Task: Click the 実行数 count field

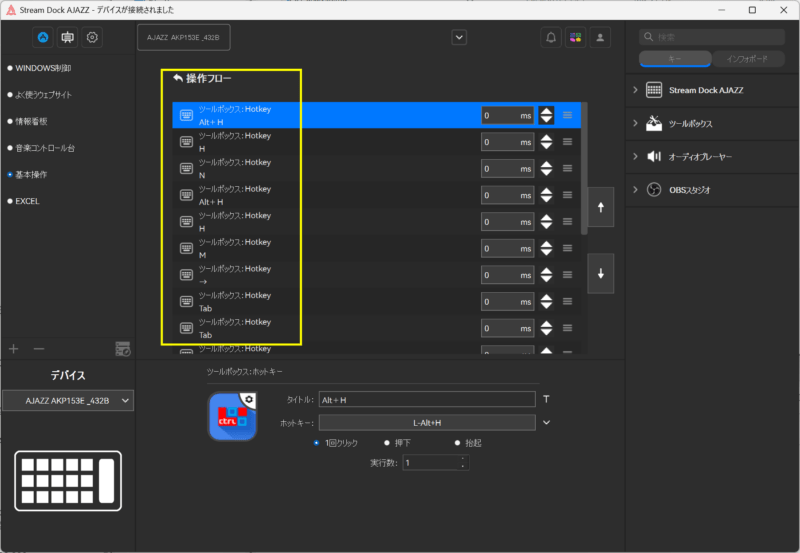Action: 436,463
